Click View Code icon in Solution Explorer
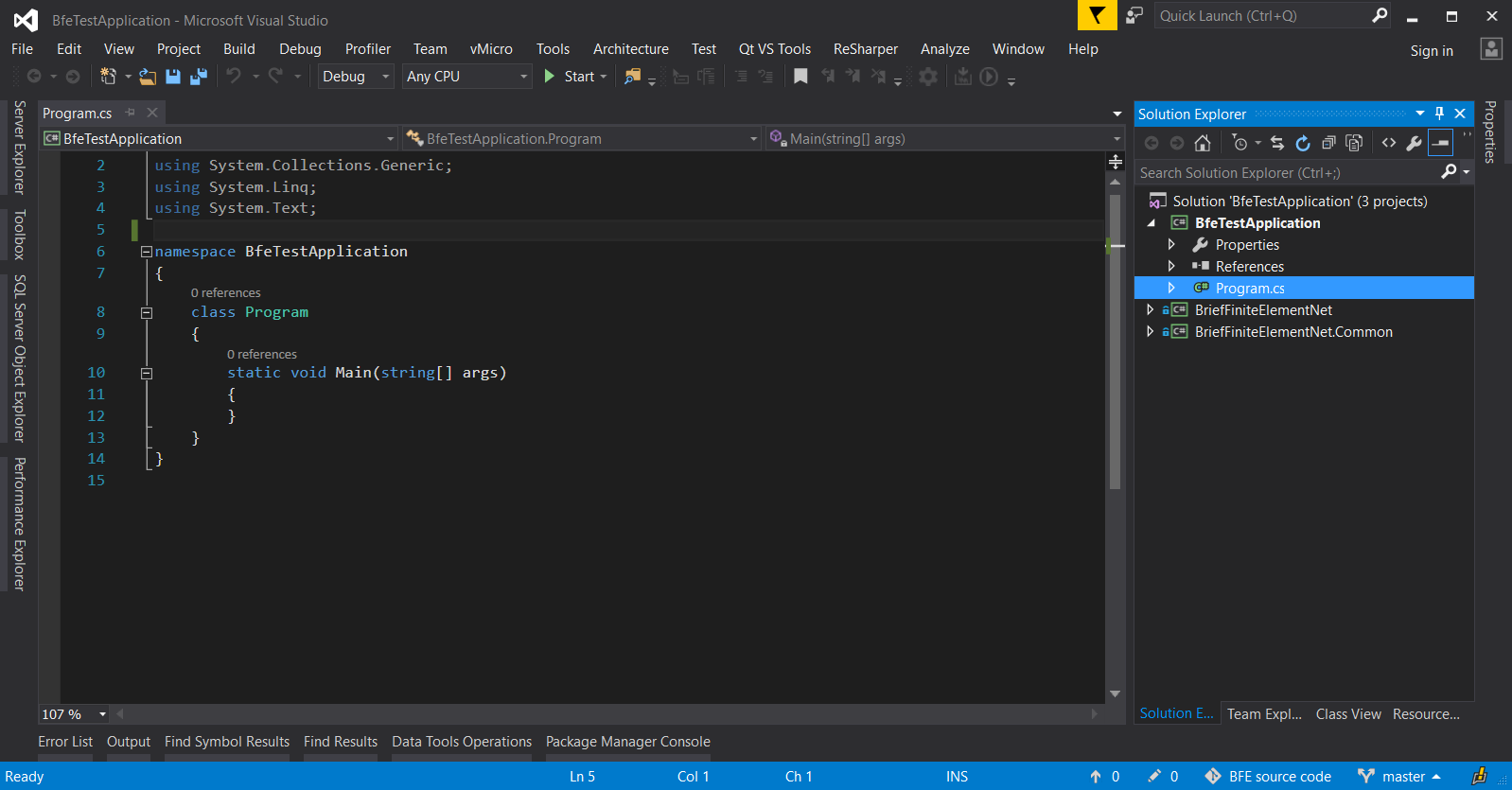The width and height of the screenshot is (1512, 790). 1389,143
